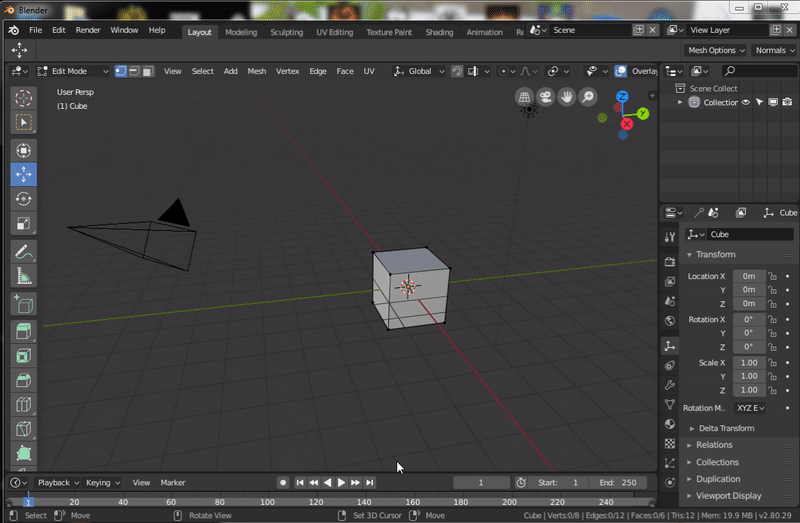This screenshot has width=800, height=523.
Task: Toggle Collection render camera icon
Action: [787, 102]
